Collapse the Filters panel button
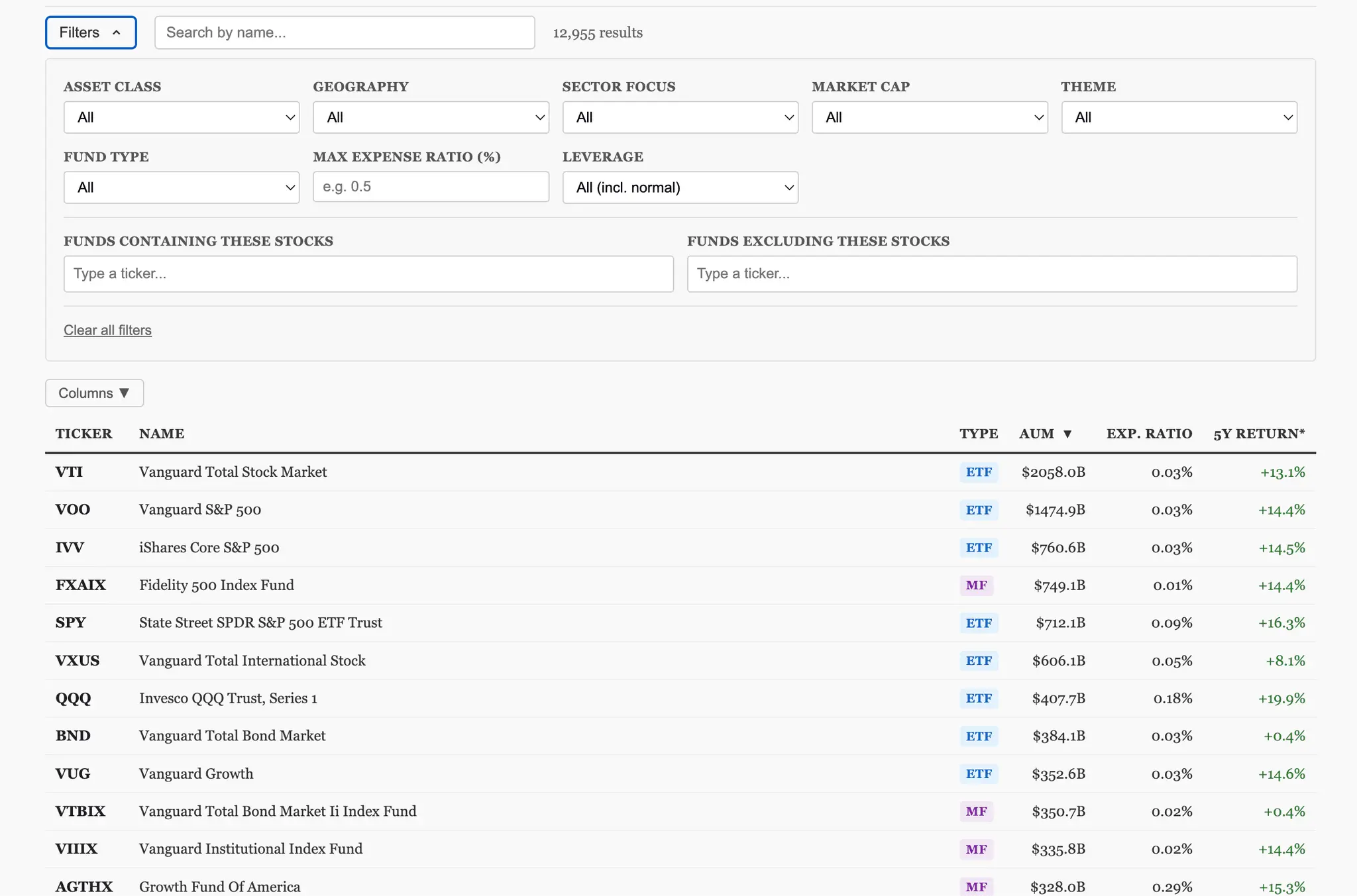Screen dimensions: 1357x896 [91, 32]
